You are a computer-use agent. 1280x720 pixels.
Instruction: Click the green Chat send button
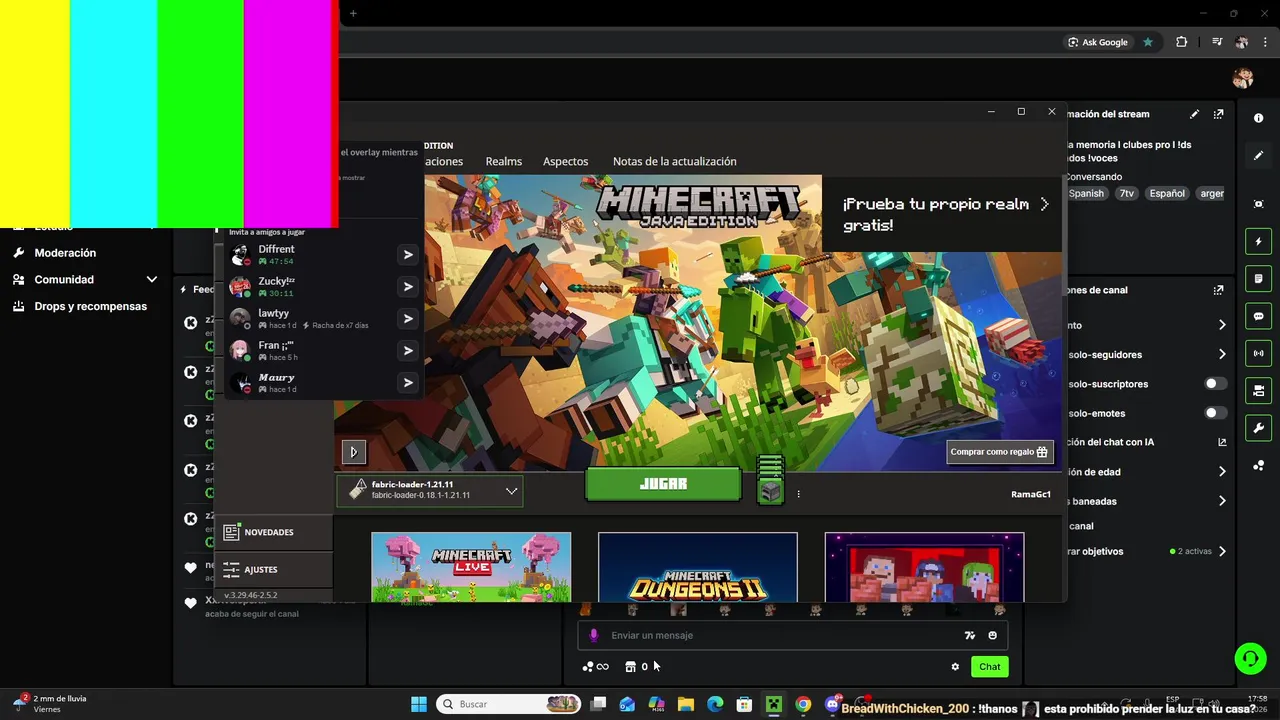[x=989, y=667]
